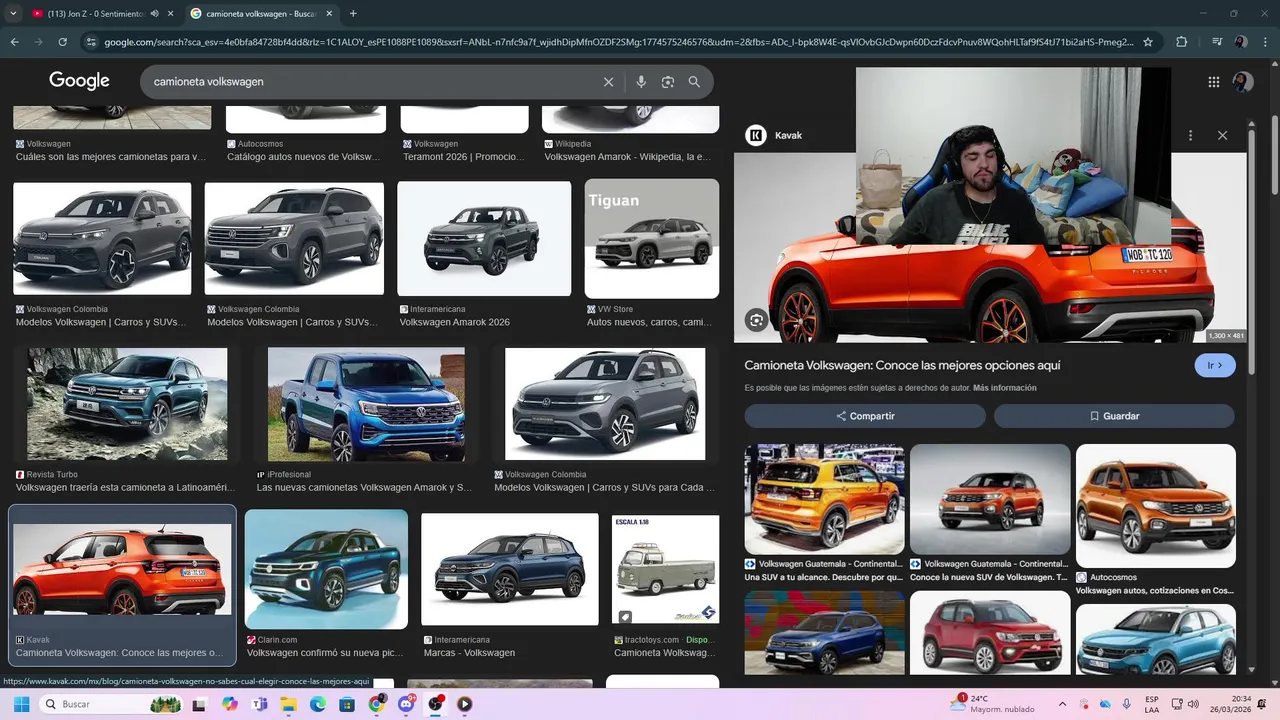
Task: Open Google account avatar menu
Action: 1242,82
